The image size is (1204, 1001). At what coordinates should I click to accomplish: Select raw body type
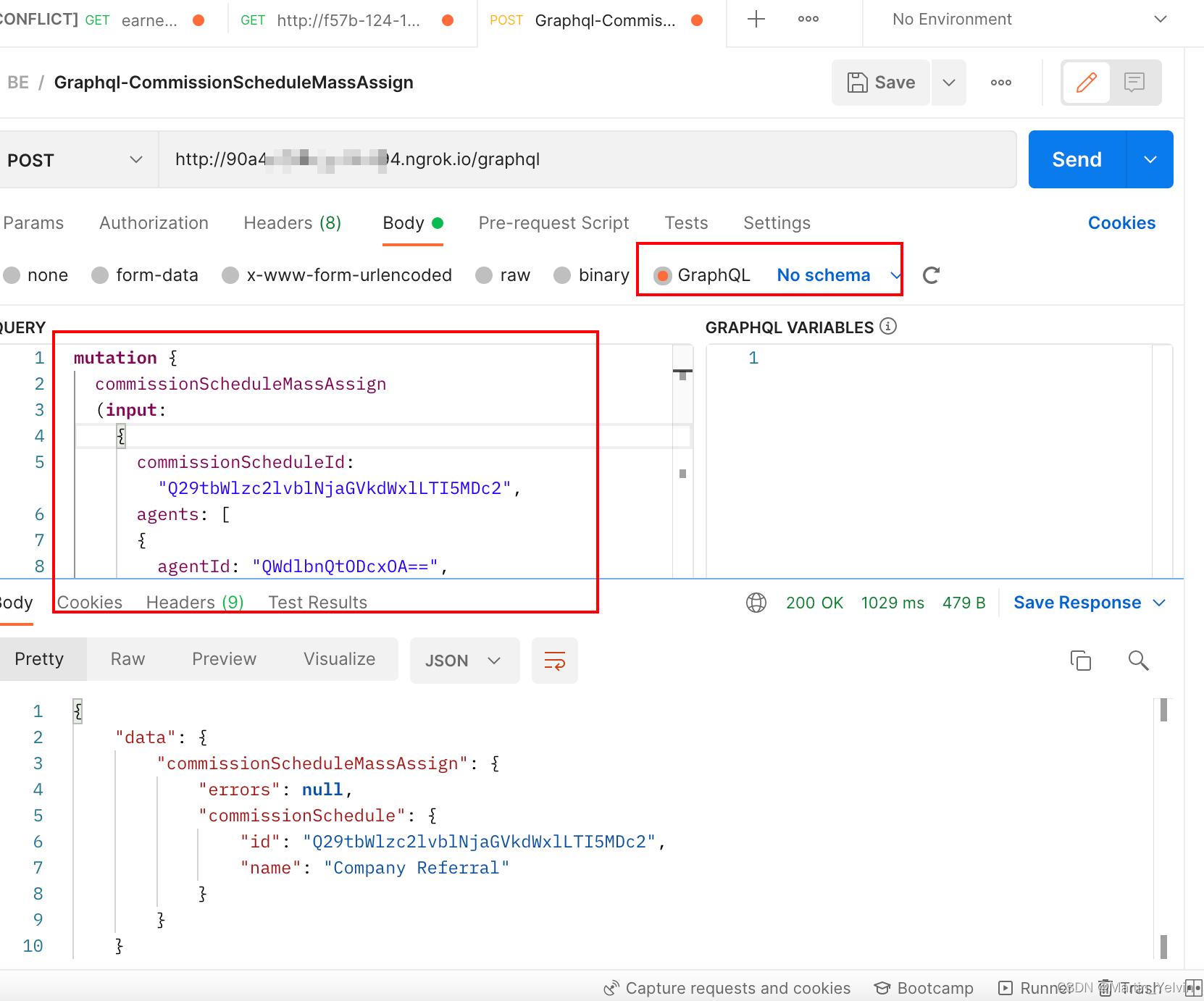pyautogui.click(x=503, y=275)
